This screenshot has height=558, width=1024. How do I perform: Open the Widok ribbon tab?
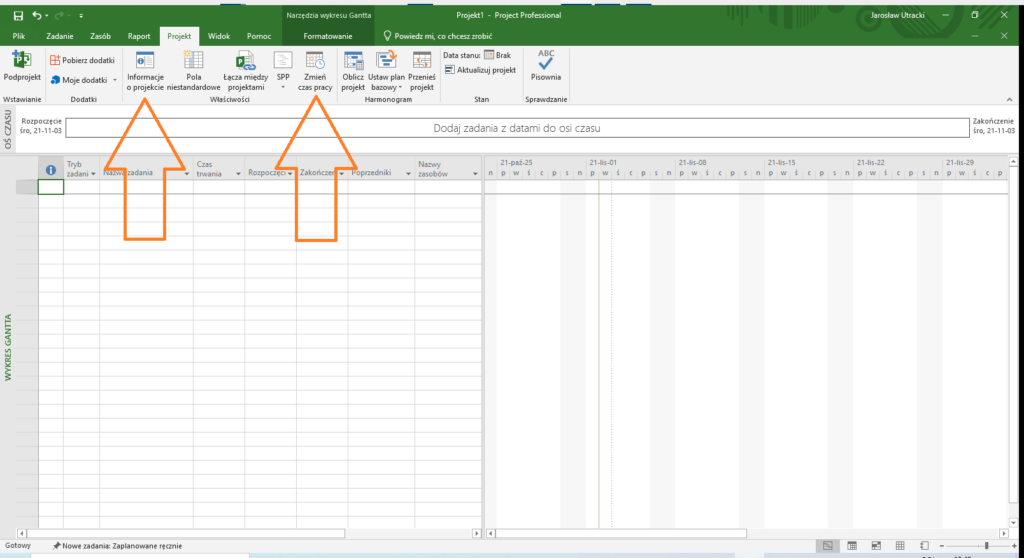[x=218, y=36]
